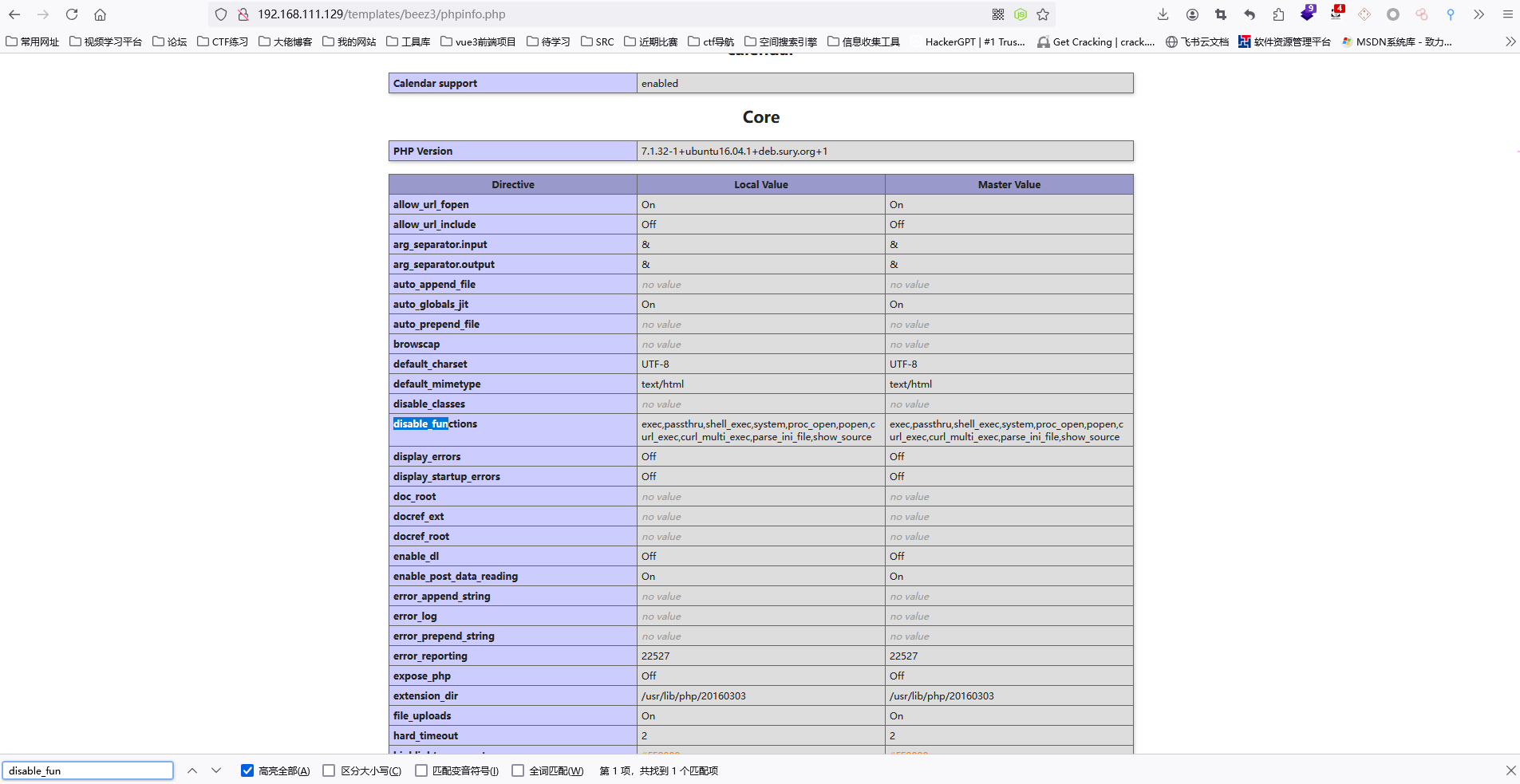Expand the bookmarks toolbar overflow chevron
This screenshot has width=1520, height=784.
[x=1510, y=41]
